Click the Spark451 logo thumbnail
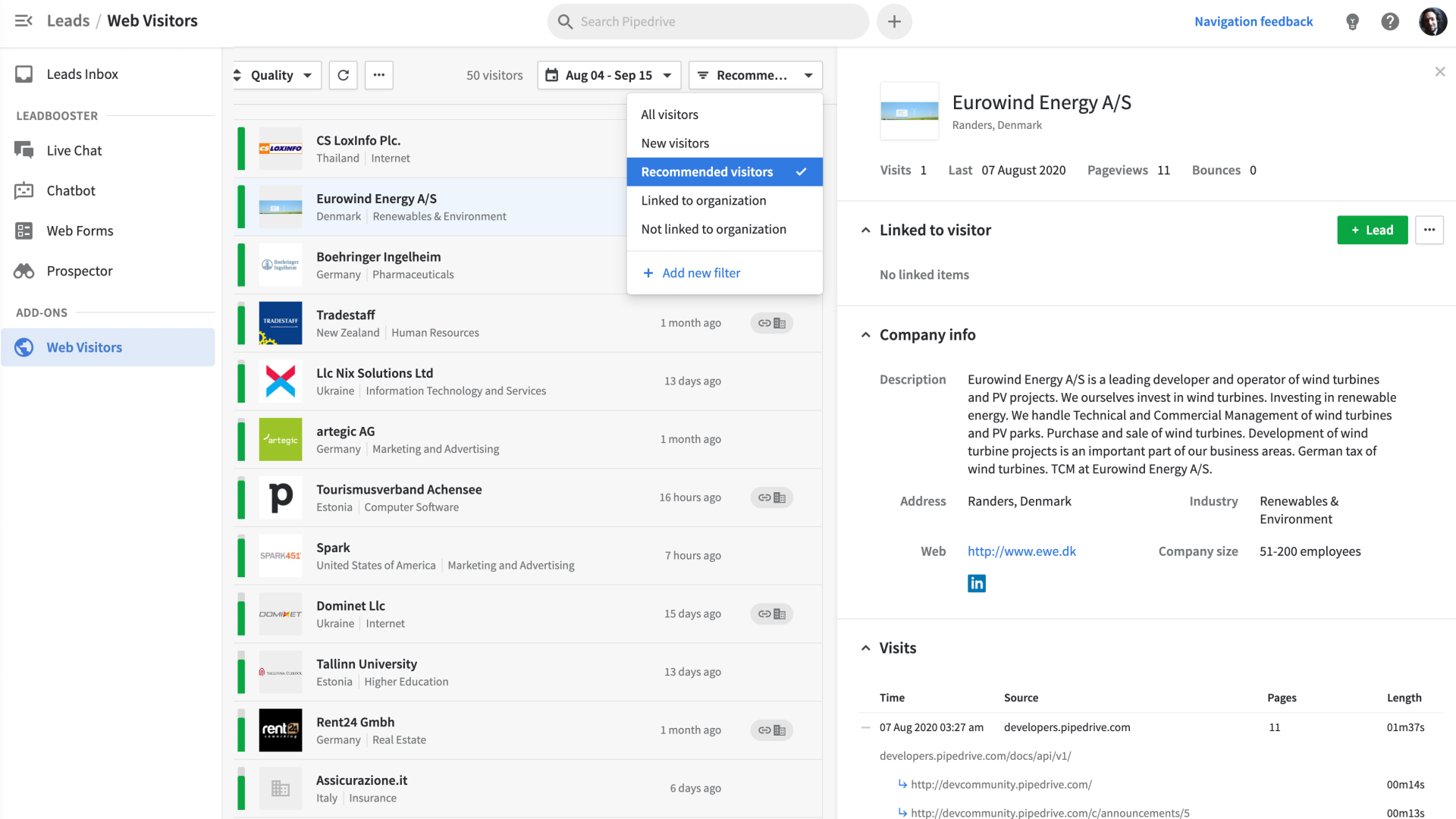This screenshot has width=1456, height=819. coord(281,556)
